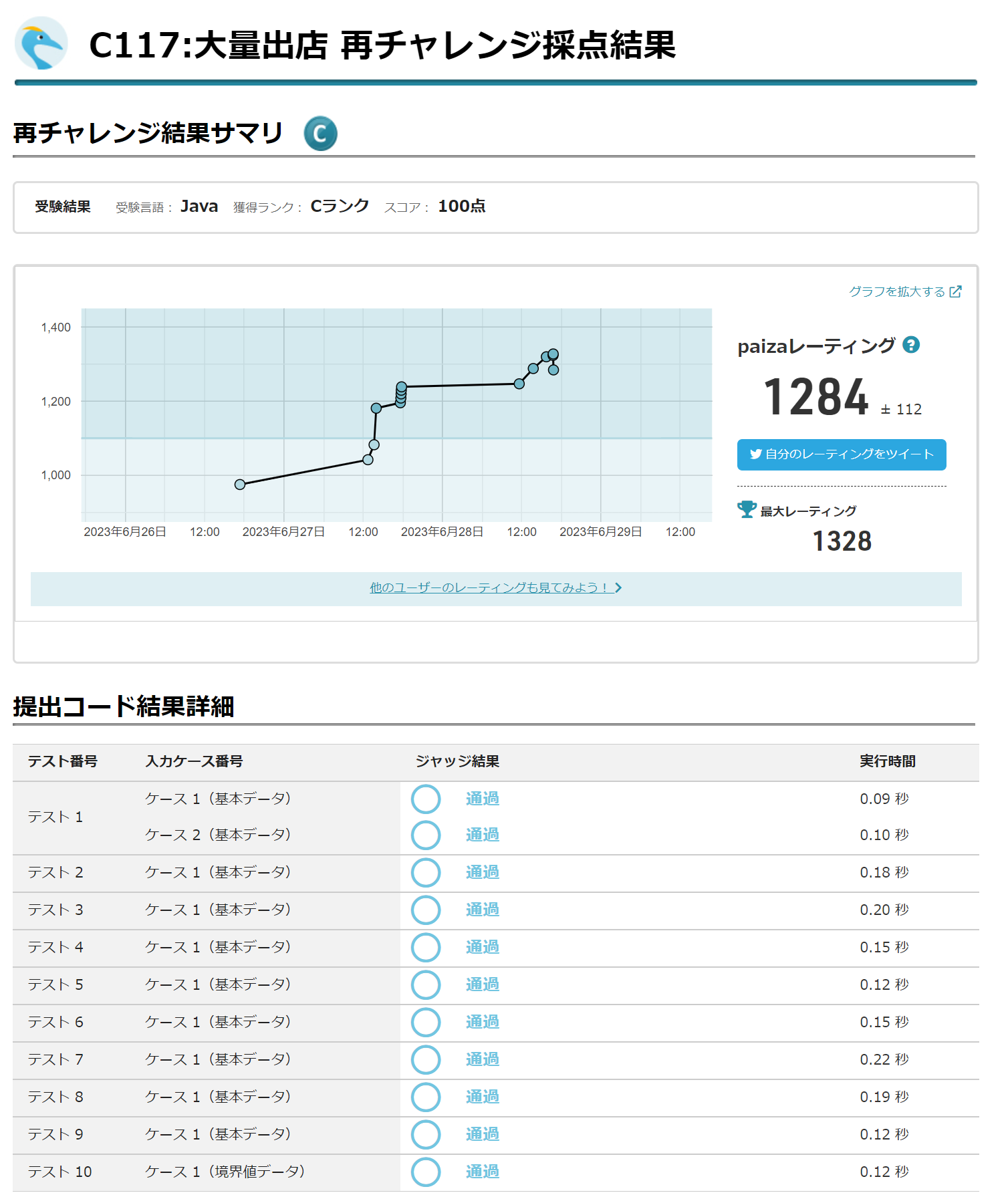1008x1199 pixels.
Task: Click the trophy icon beside 最大レーティング
Action: point(746,509)
